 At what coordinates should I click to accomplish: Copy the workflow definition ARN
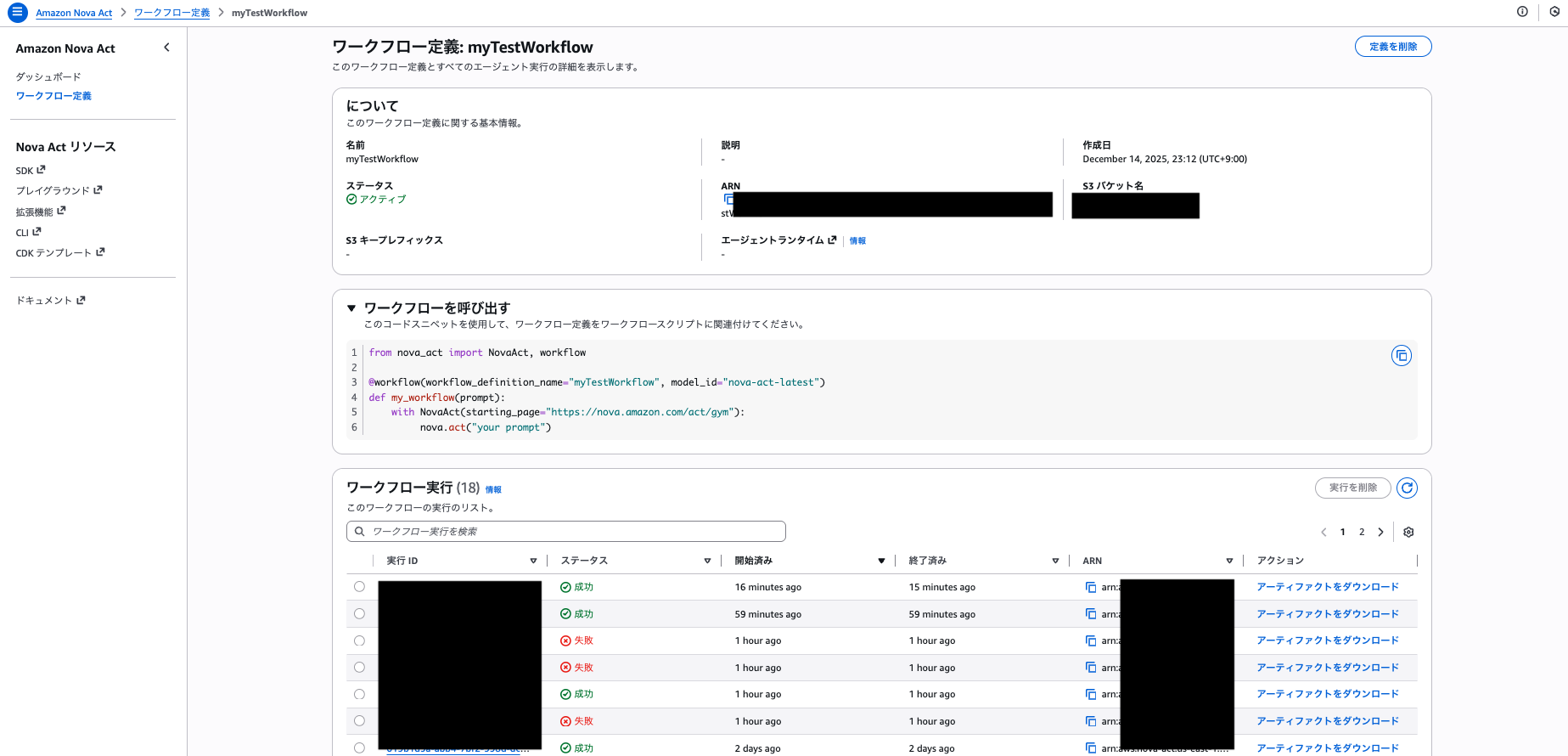coord(728,199)
